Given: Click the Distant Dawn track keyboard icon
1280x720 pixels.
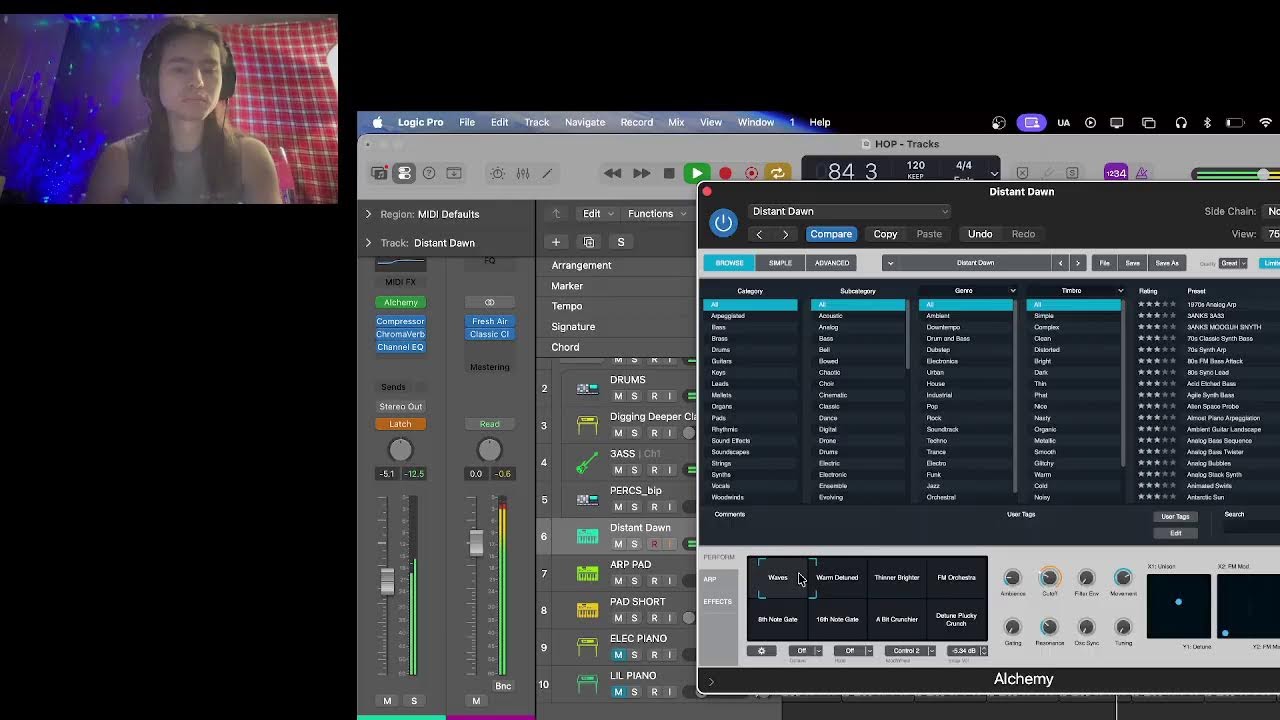Looking at the screenshot, I should click(587, 536).
